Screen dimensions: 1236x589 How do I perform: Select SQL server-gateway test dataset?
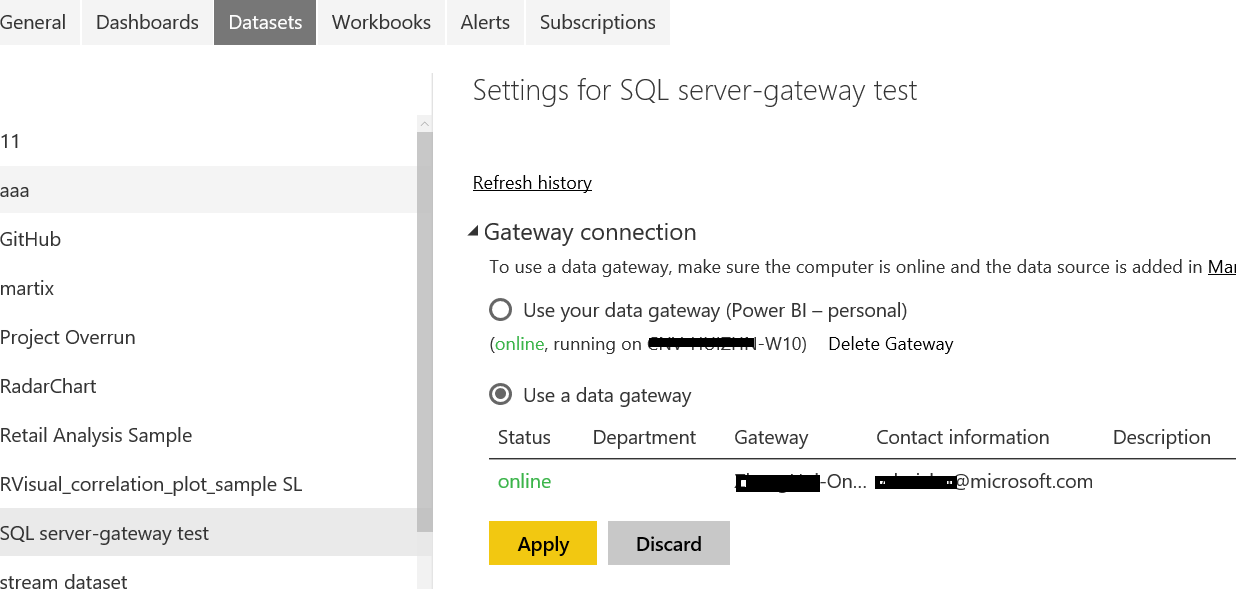click(208, 533)
